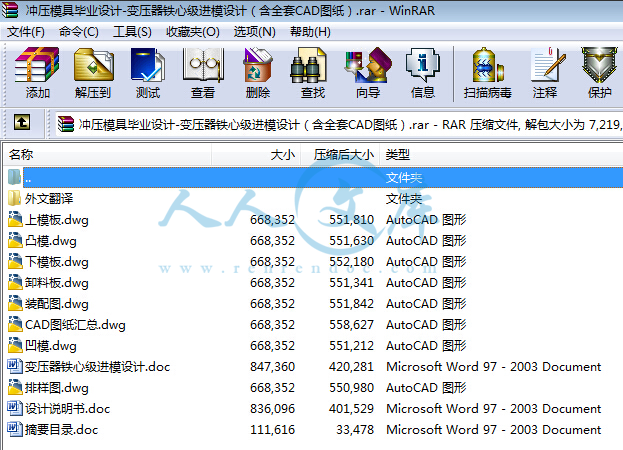The image size is (623, 450).
Task: Select the 外文翻译 folder icon
Action: 15,198
